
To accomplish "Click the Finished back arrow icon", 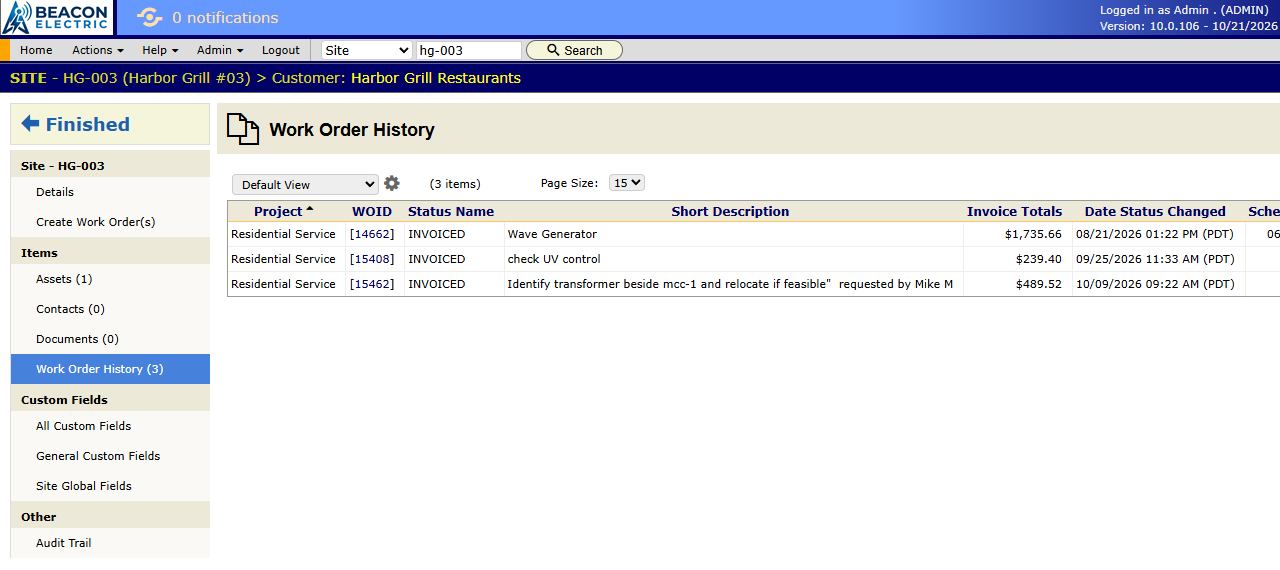I will coord(30,124).
